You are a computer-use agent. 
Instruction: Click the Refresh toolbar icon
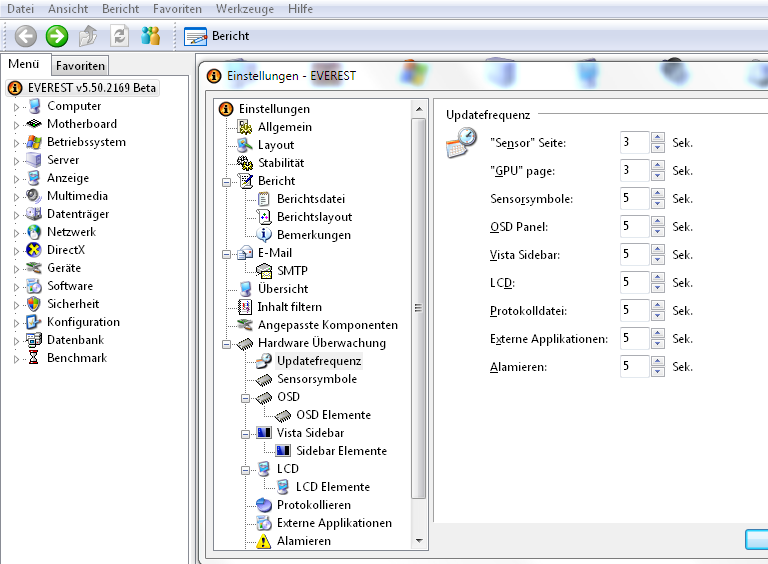click(x=120, y=36)
